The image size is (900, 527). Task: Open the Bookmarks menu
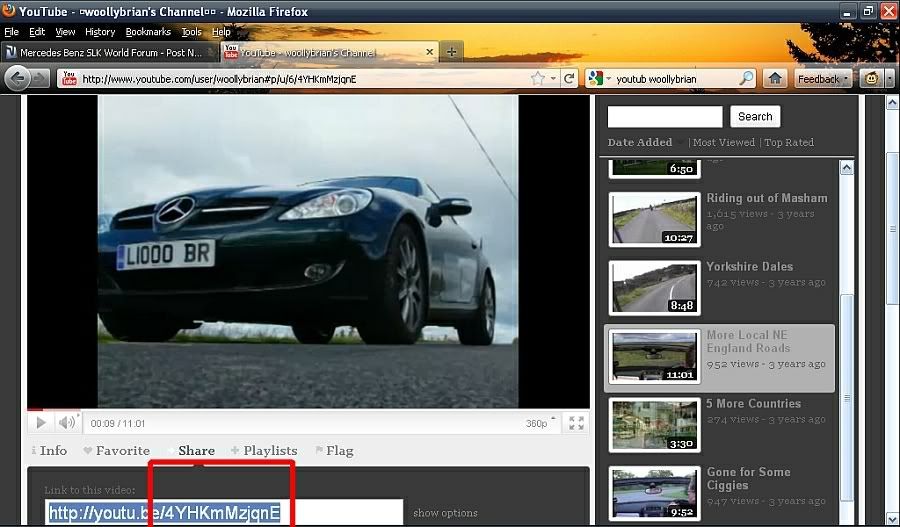(x=148, y=32)
